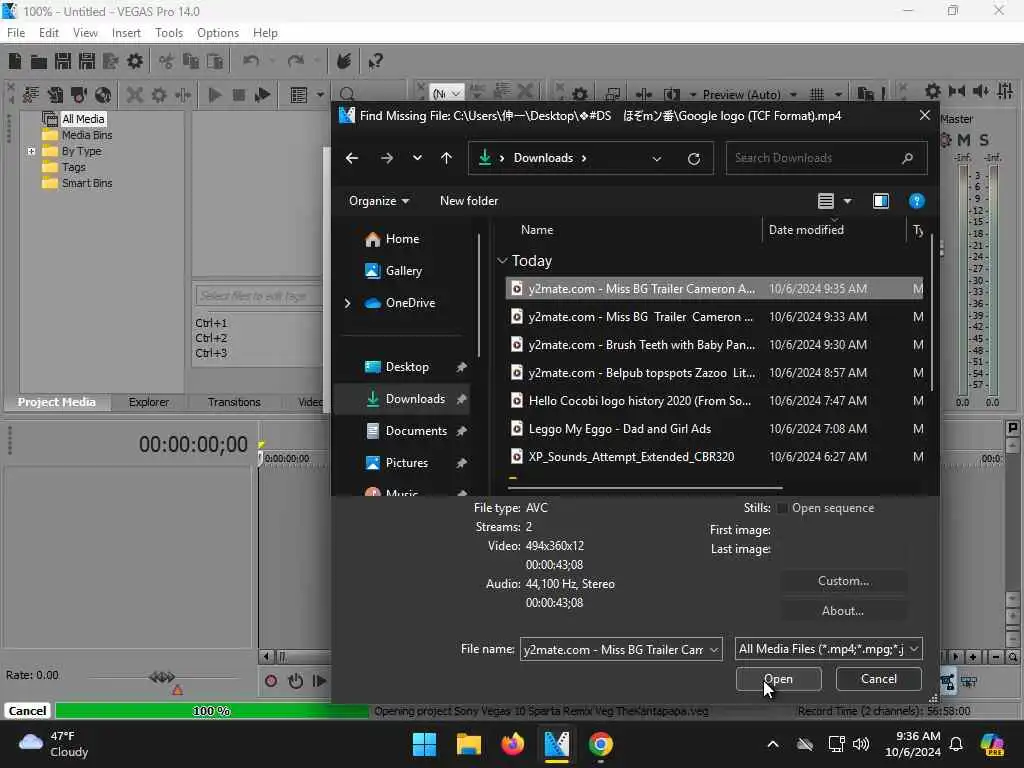Image resolution: width=1024 pixels, height=768 pixels.
Task: Click the refresh icon in file dialog address bar
Action: [x=694, y=158]
